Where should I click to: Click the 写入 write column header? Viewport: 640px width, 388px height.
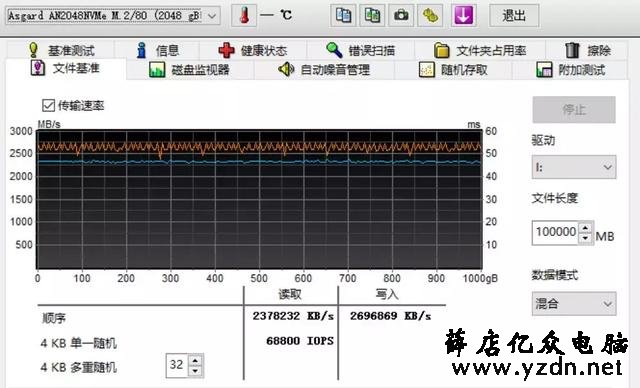387,294
